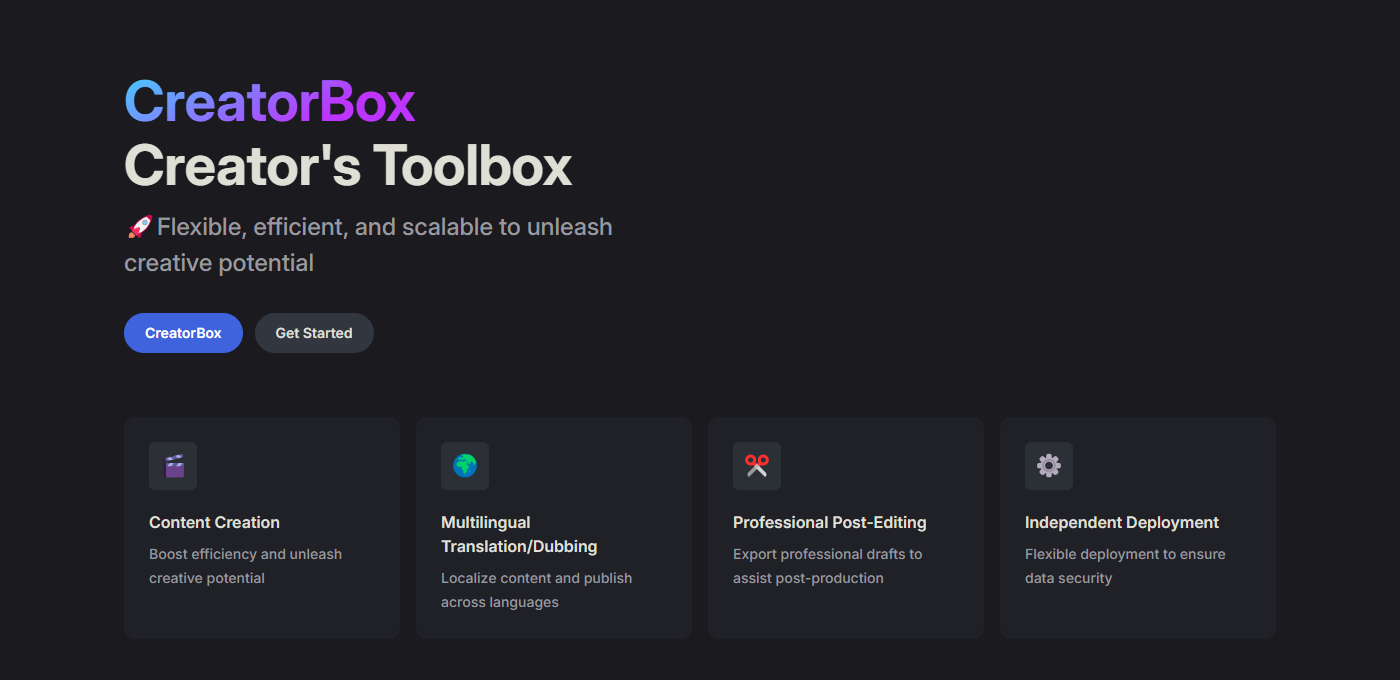Click the Independent Deployment title text

point(1121,522)
